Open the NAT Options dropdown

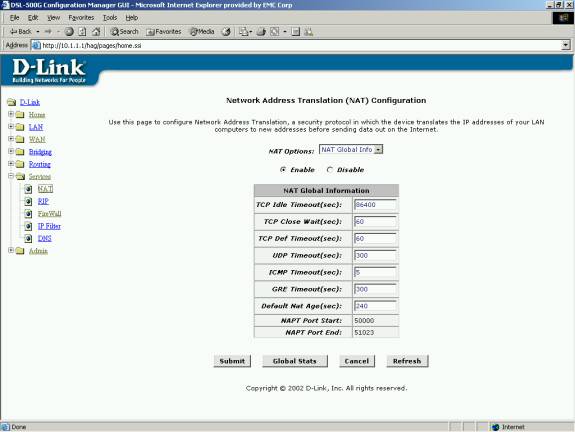click(351, 150)
